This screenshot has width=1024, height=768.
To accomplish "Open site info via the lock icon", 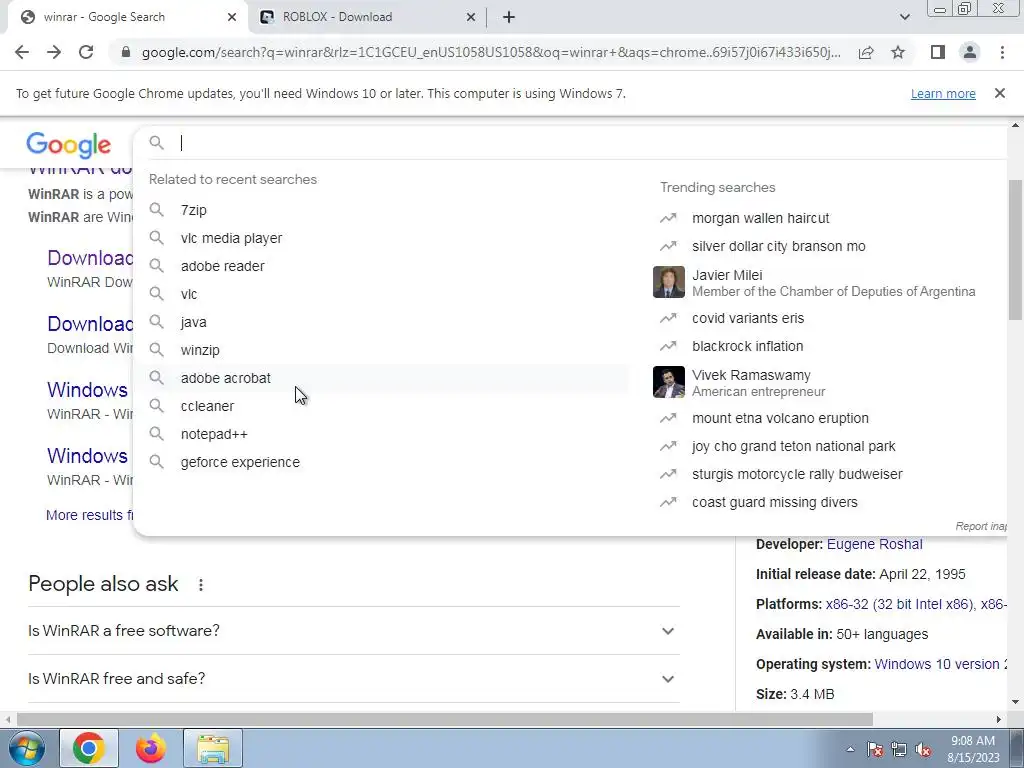I will (x=126, y=52).
